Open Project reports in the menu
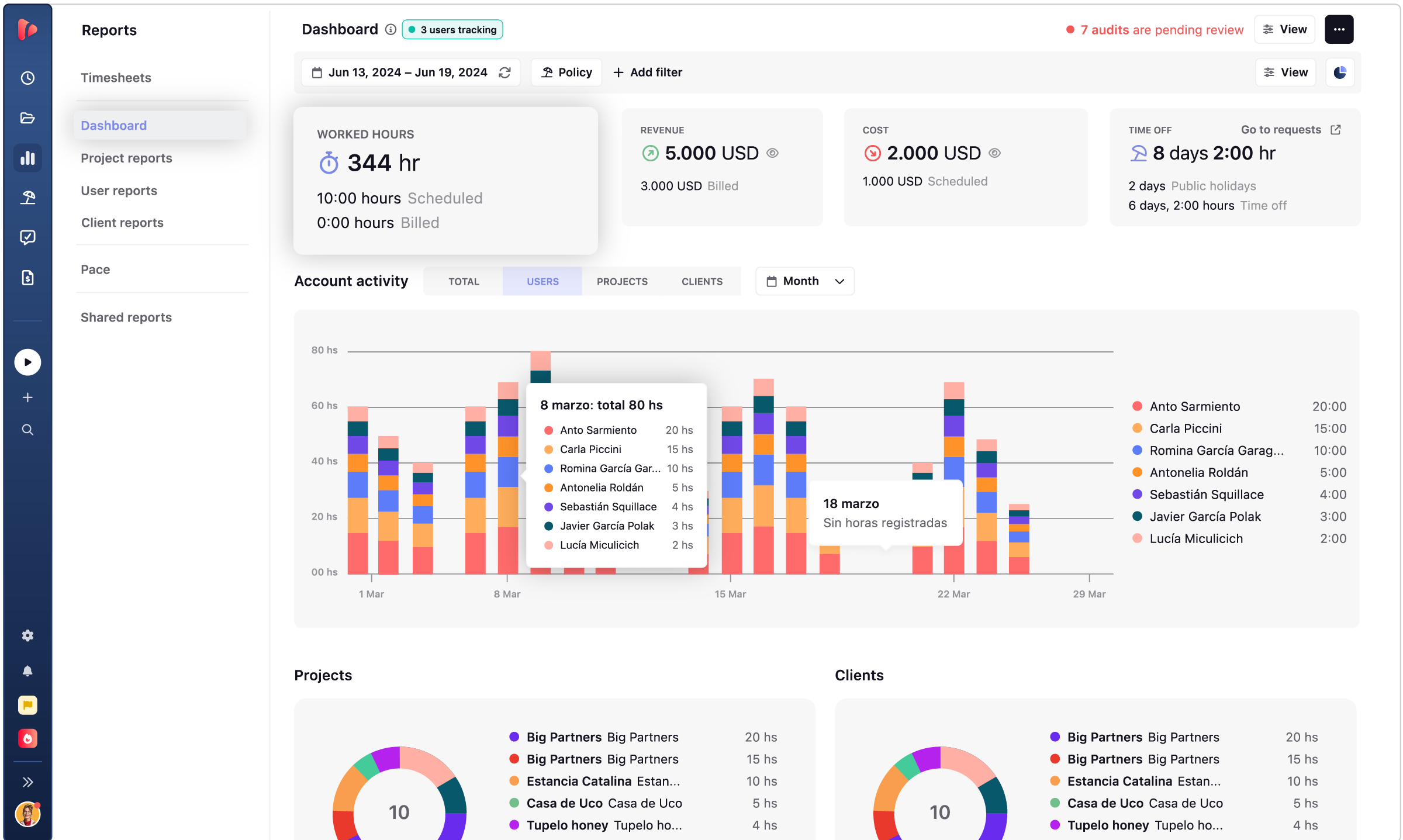The image size is (1403, 840). (x=126, y=158)
